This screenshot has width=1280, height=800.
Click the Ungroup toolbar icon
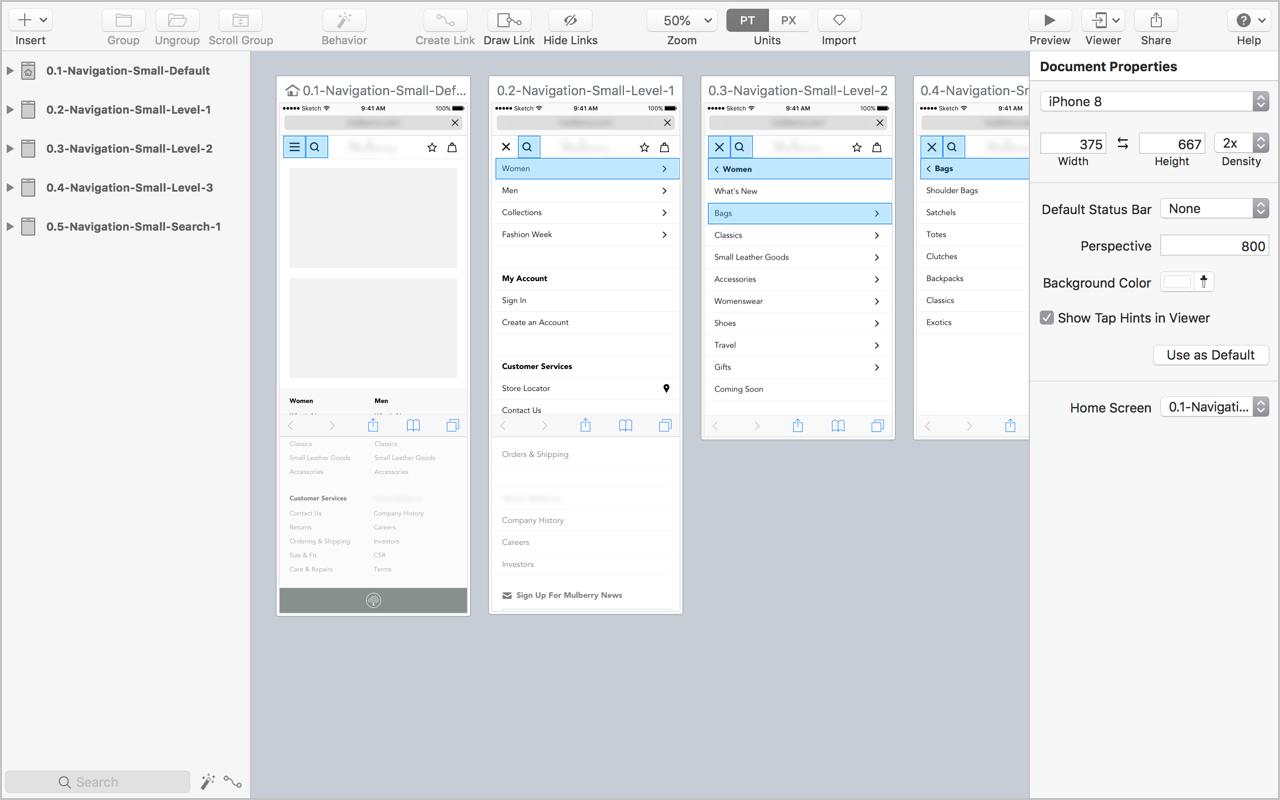click(x=177, y=20)
